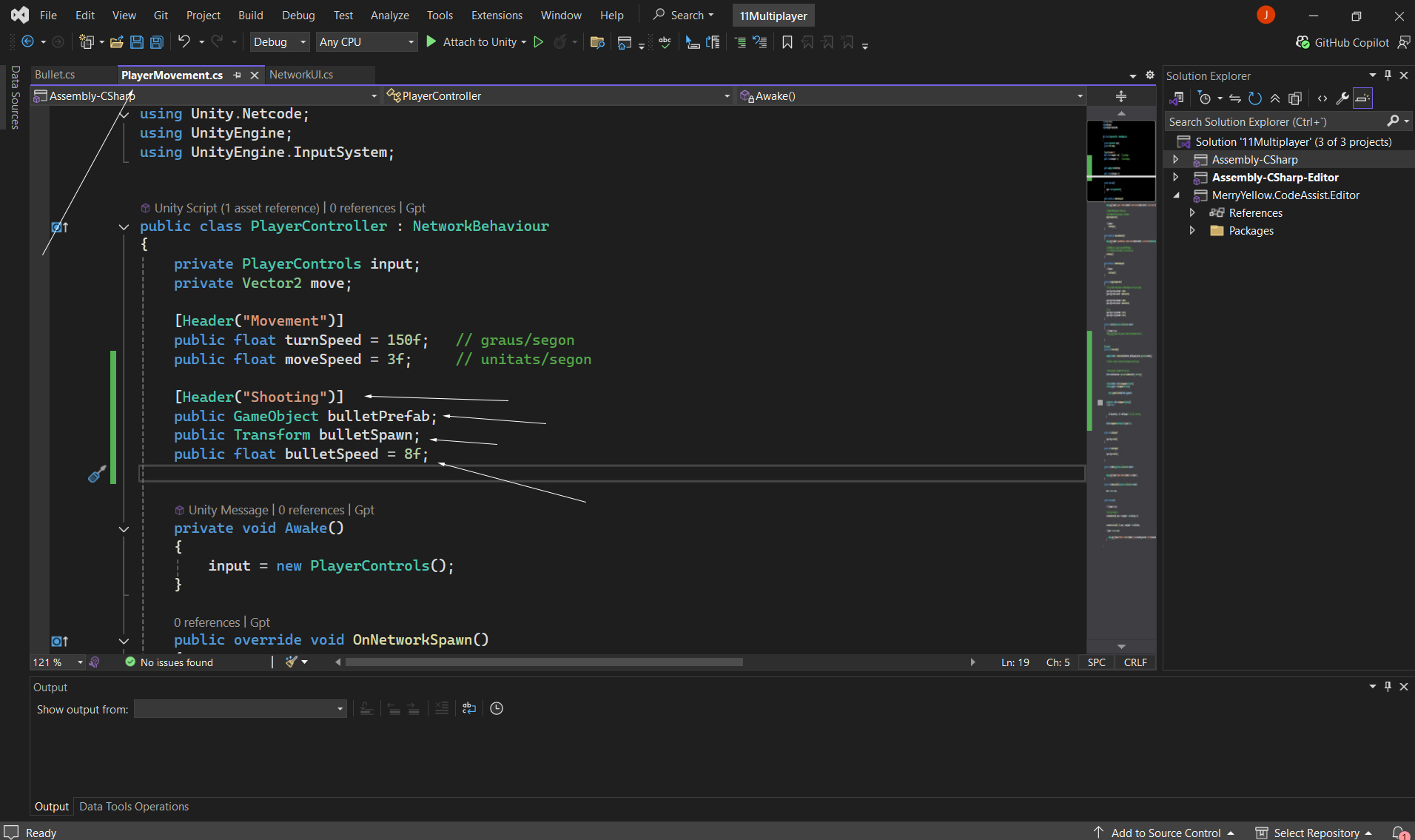Toggle Preview Selected Items in Solution Explorer
The image size is (1415, 840).
1362,98
